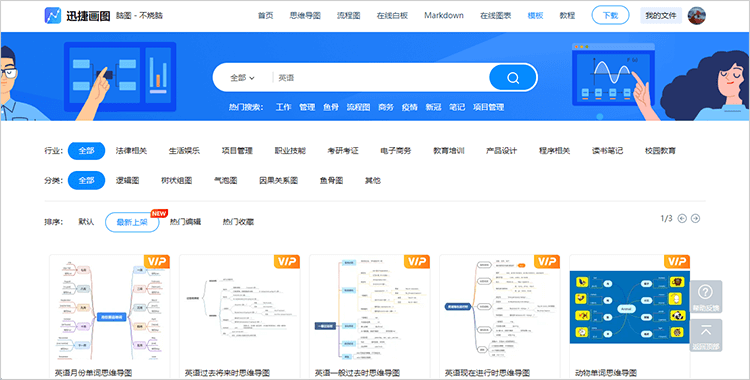Image resolution: width=750 pixels, height=380 pixels.
Task: Select 读书笔记 industry filter
Action: 607,151
